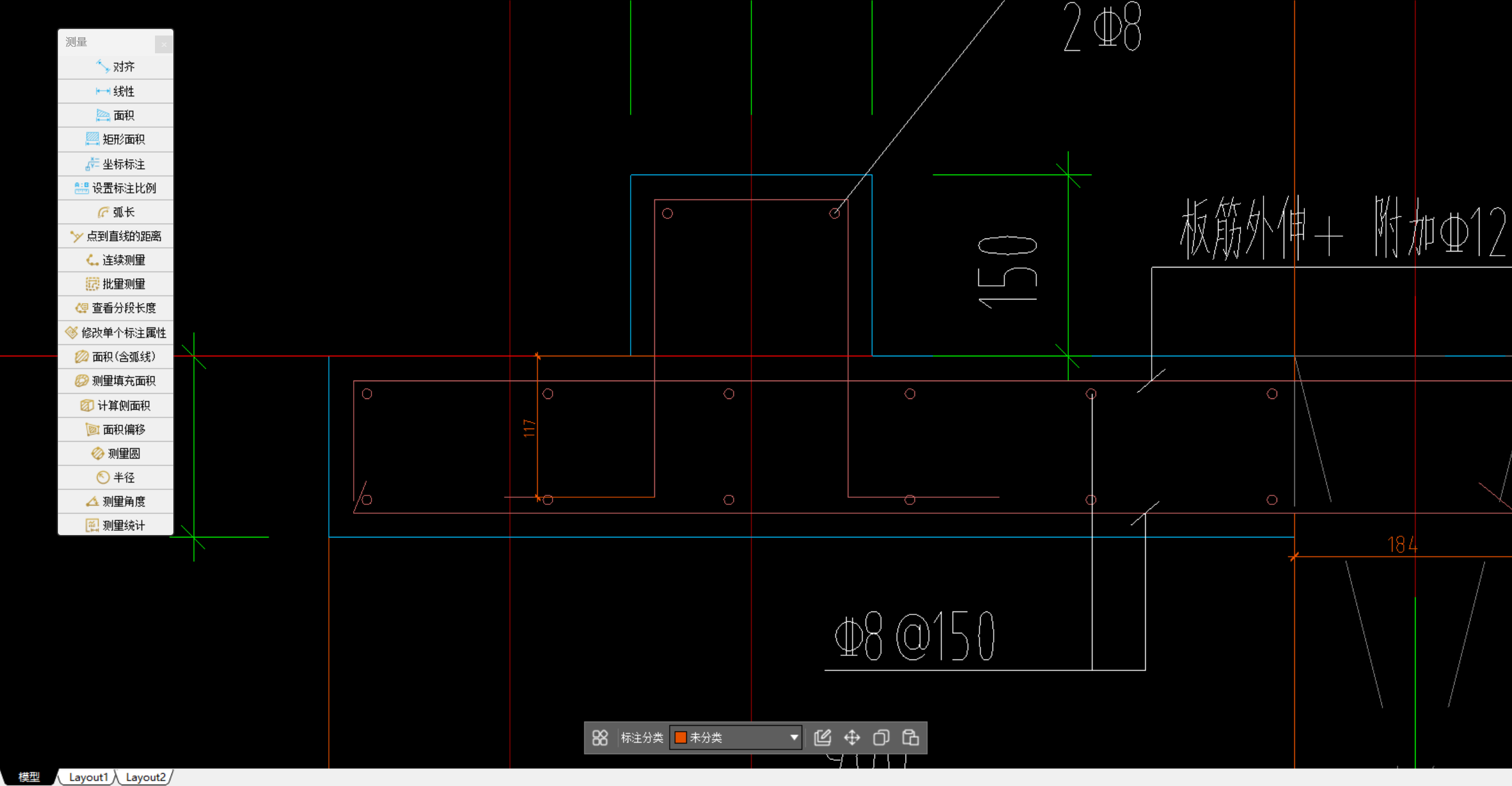Switch to the Layout1 tab

(88, 777)
